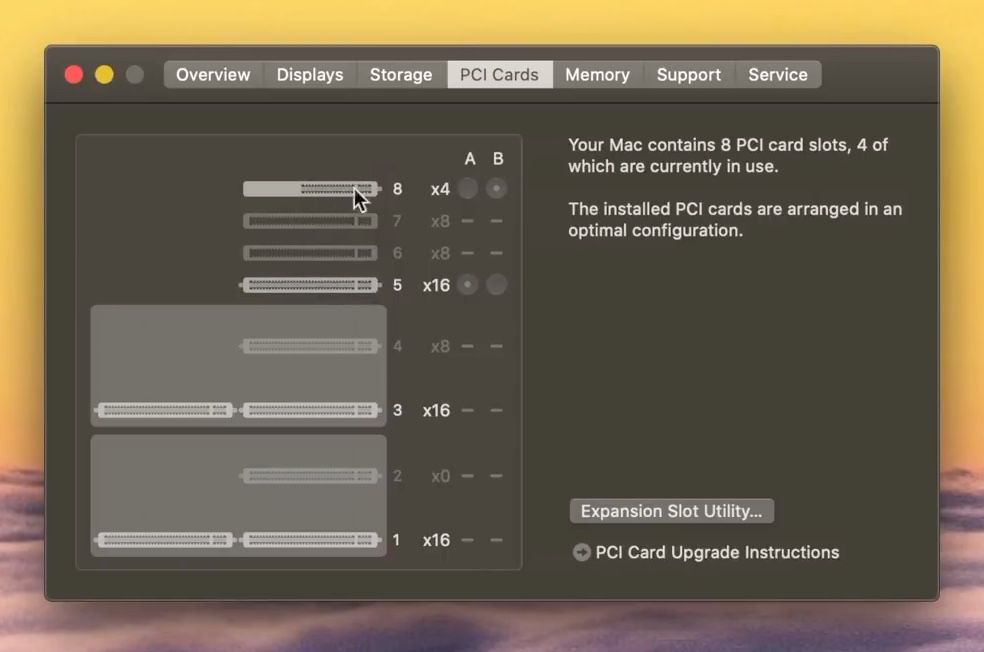Open PCI Card Upgrade Instructions link

(x=717, y=552)
